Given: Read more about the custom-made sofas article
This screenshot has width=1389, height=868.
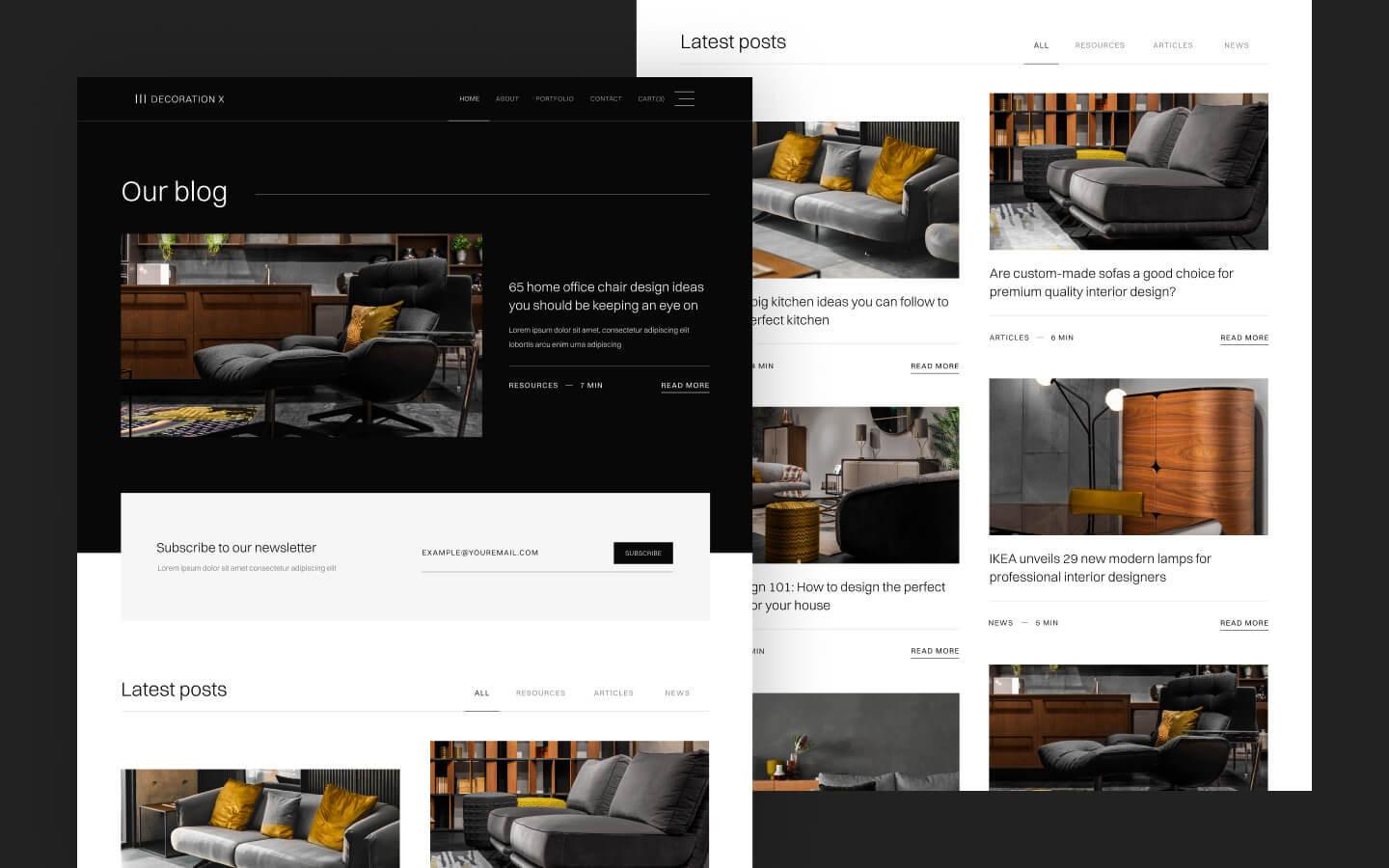Looking at the screenshot, I should point(1243,338).
